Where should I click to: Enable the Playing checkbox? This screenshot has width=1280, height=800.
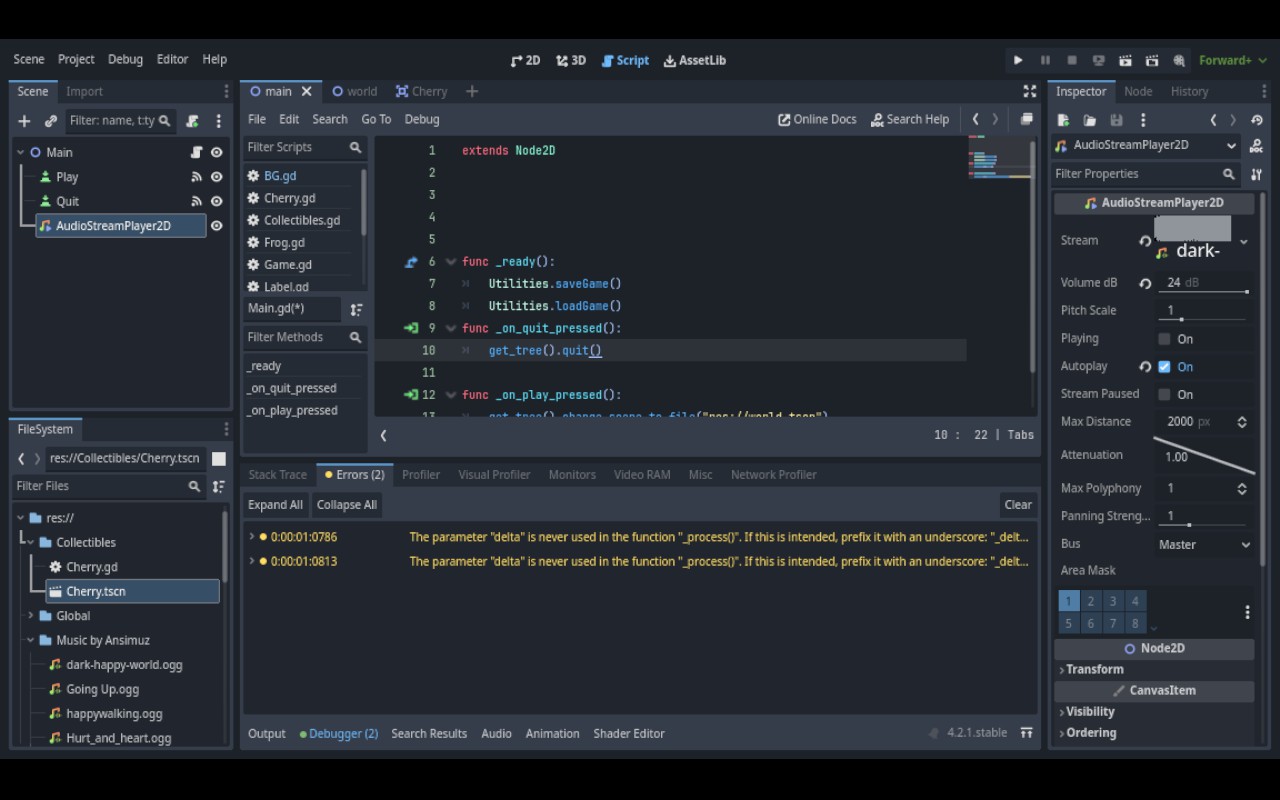(1164, 339)
